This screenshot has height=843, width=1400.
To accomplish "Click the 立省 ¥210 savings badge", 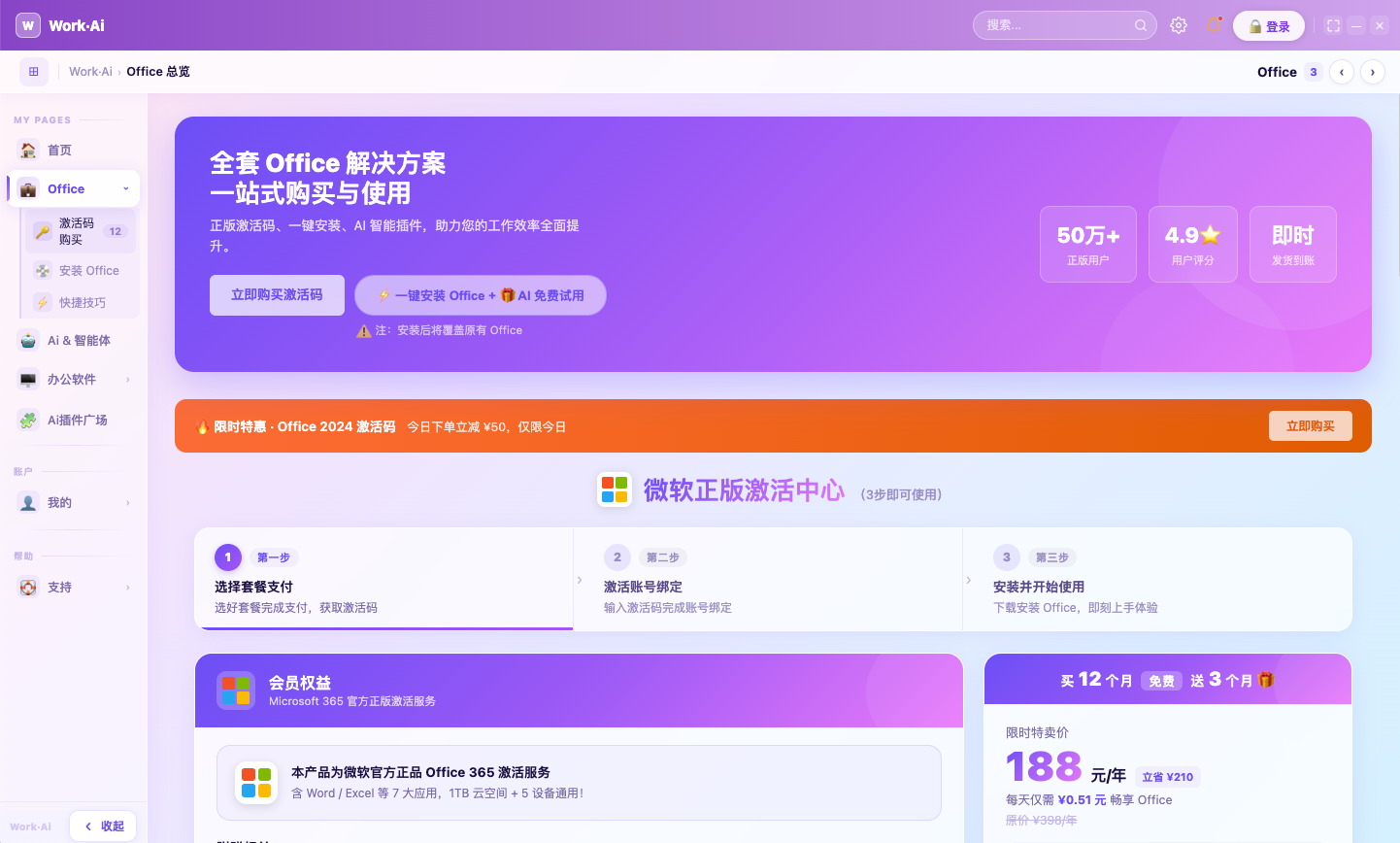I will [x=1168, y=777].
